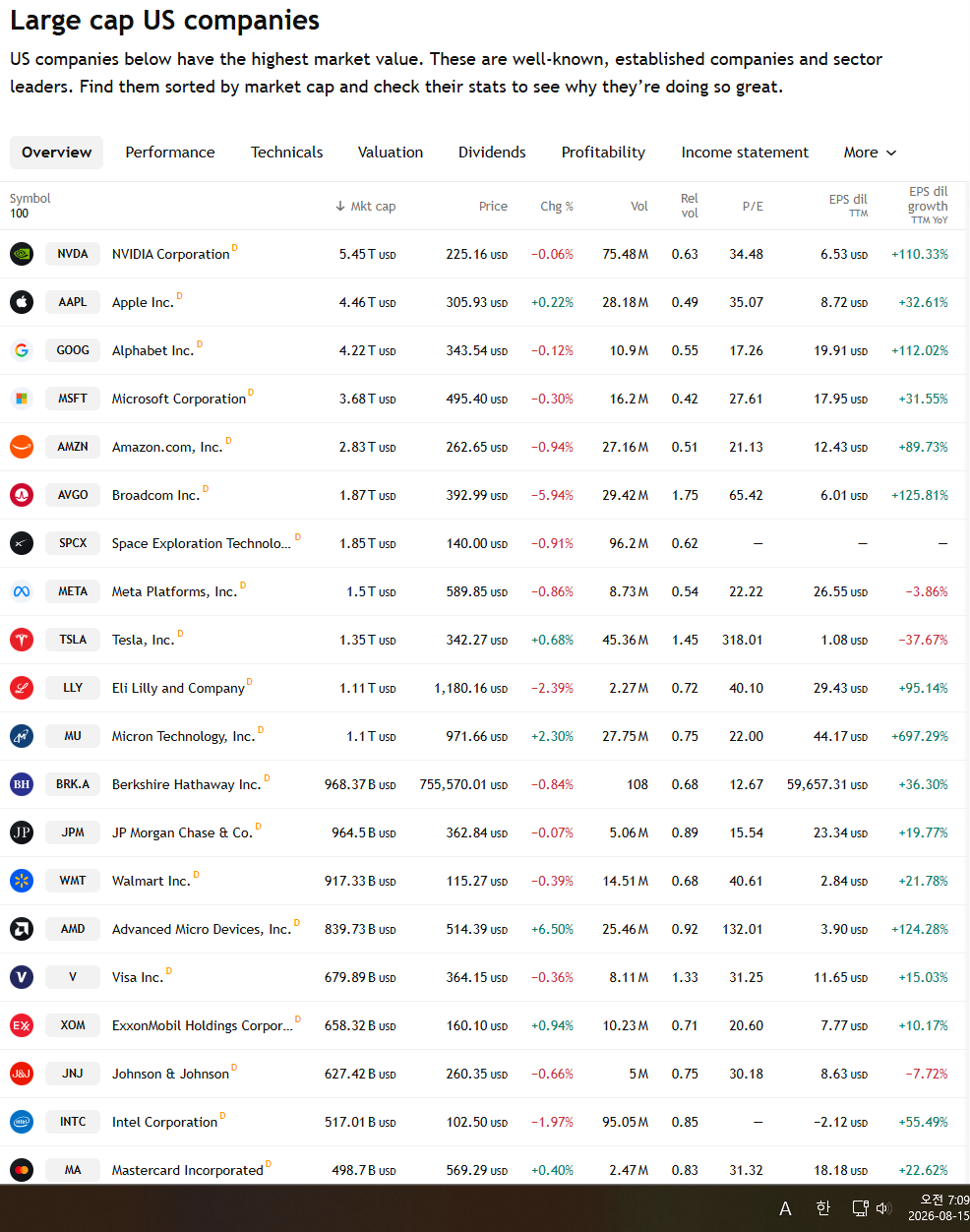The image size is (970, 1232).
Task: Click the Microsoft logo icon
Action: coord(22,399)
